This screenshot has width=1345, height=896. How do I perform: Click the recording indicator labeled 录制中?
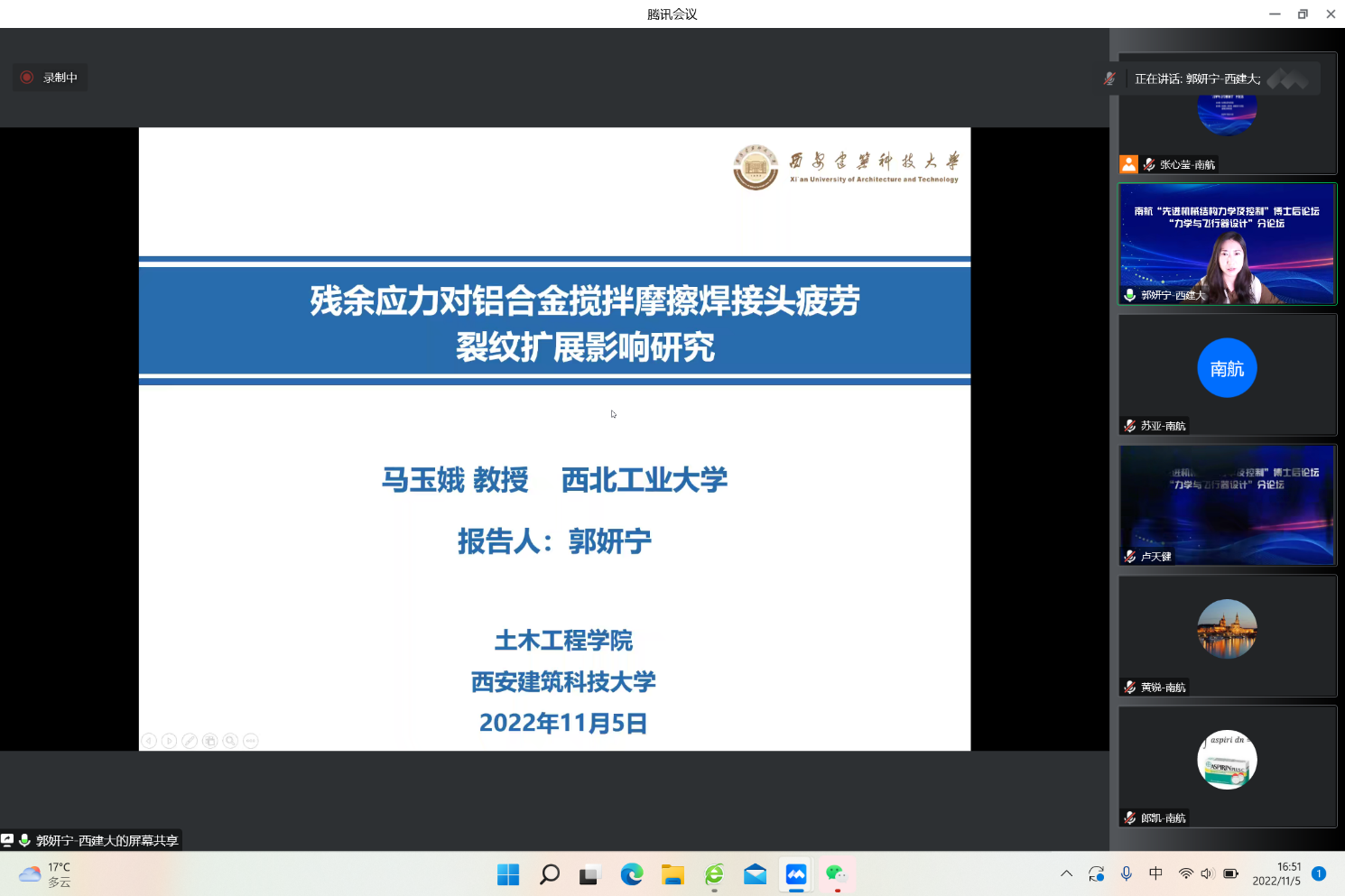coord(51,78)
